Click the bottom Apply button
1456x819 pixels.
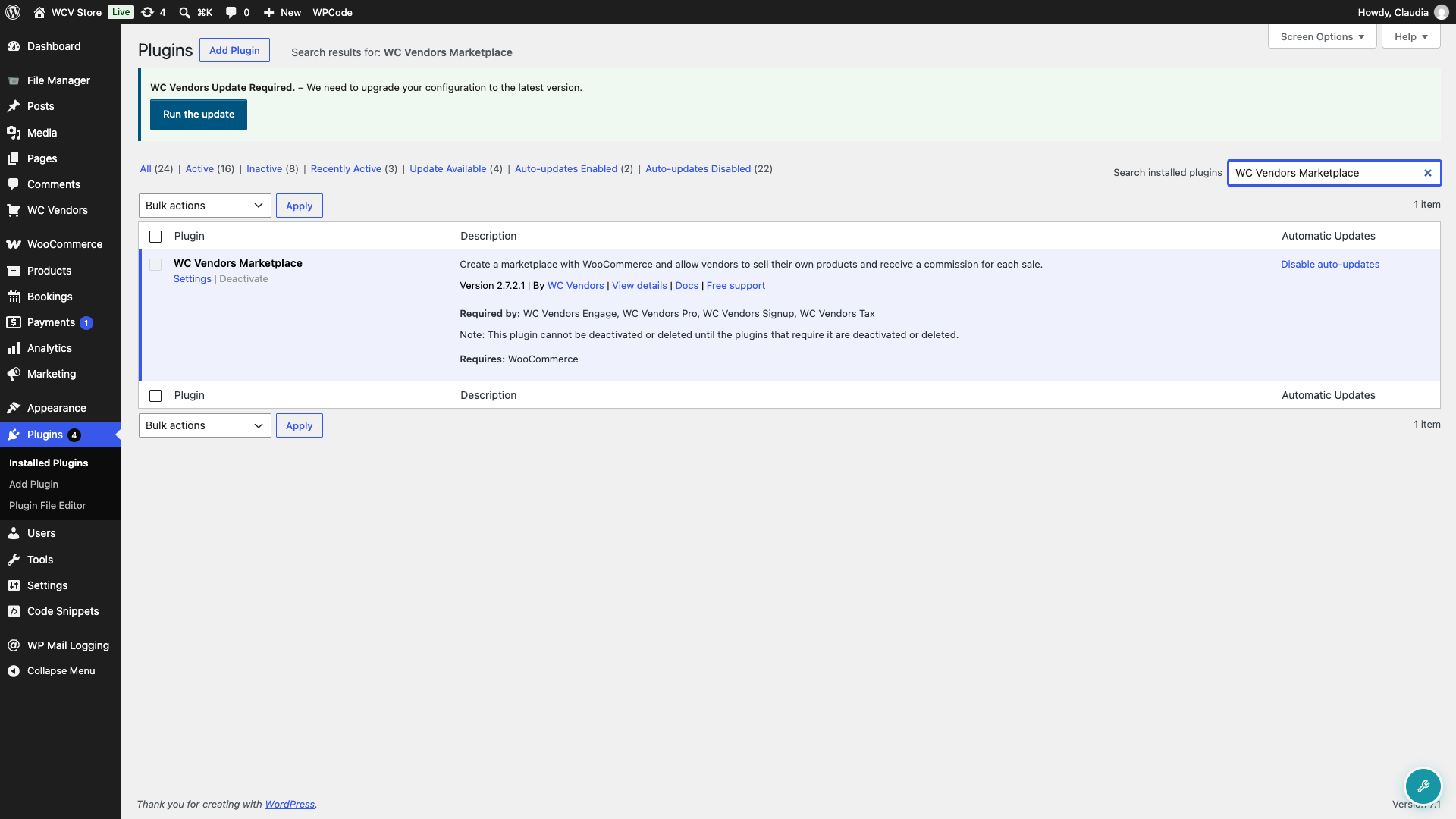(x=300, y=425)
